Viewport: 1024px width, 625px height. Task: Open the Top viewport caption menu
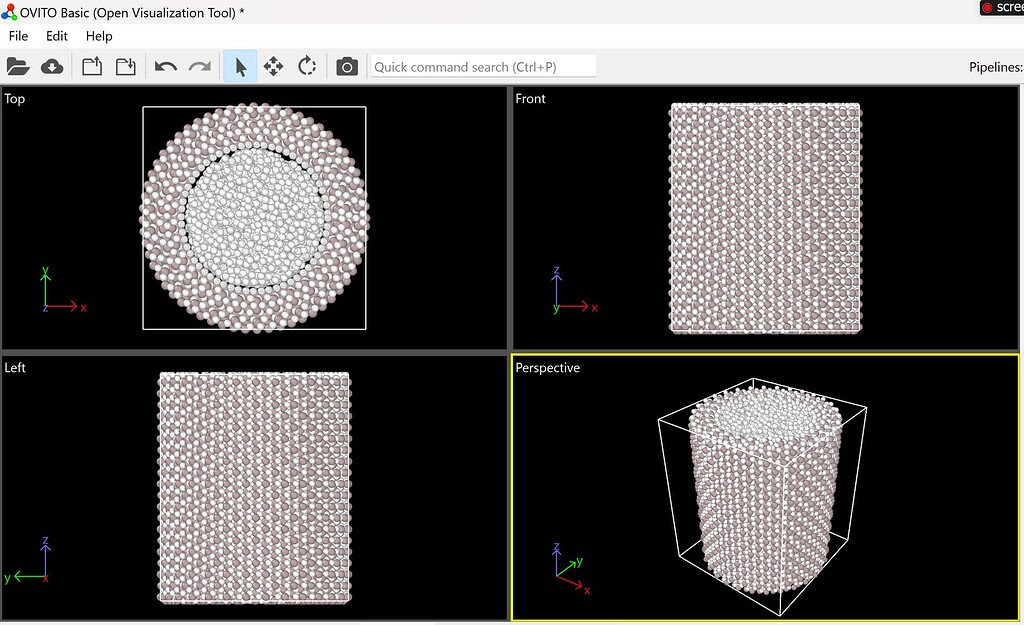(14, 98)
